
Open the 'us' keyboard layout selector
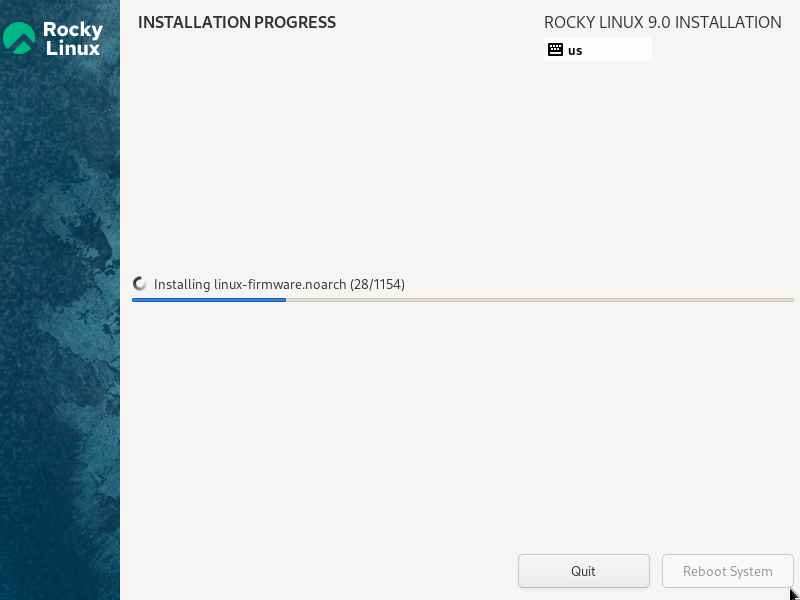click(597, 48)
